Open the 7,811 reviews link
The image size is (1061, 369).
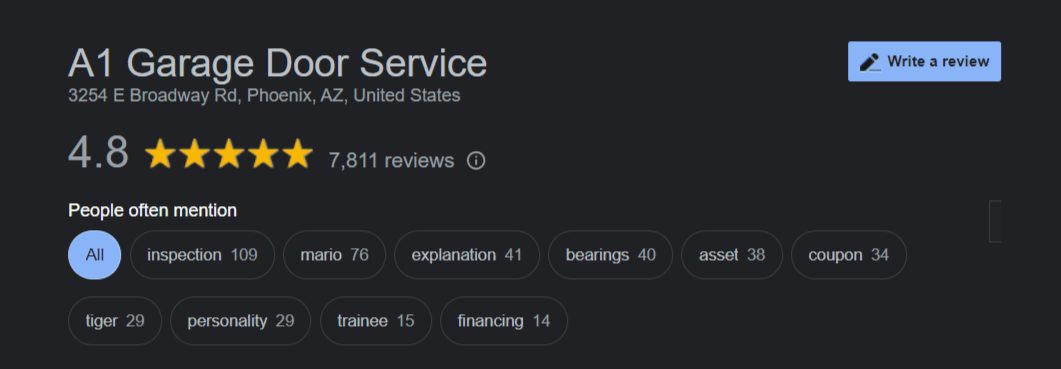coord(391,160)
